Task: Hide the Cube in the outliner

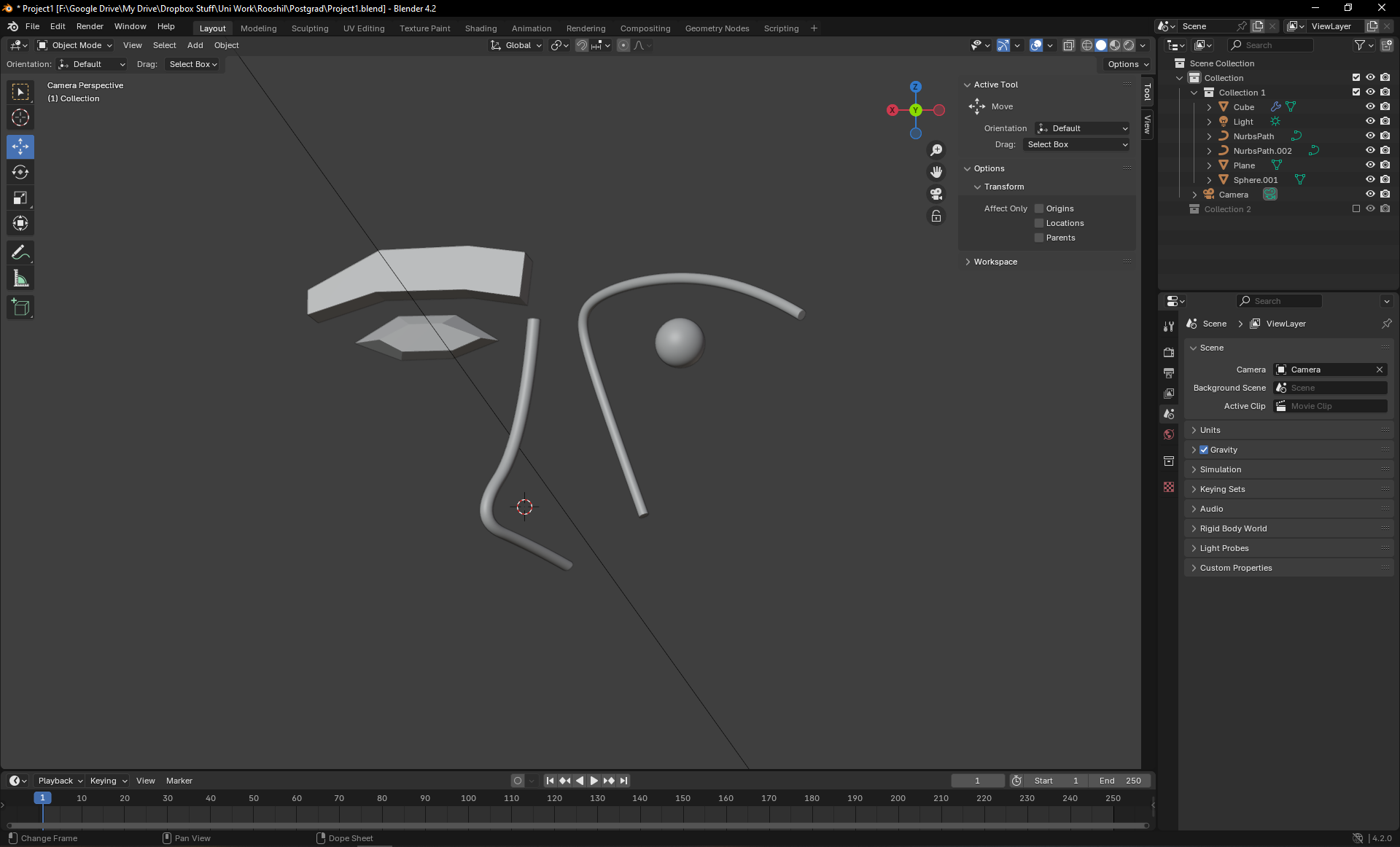Action: pyautogui.click(x=1370, y=106)
